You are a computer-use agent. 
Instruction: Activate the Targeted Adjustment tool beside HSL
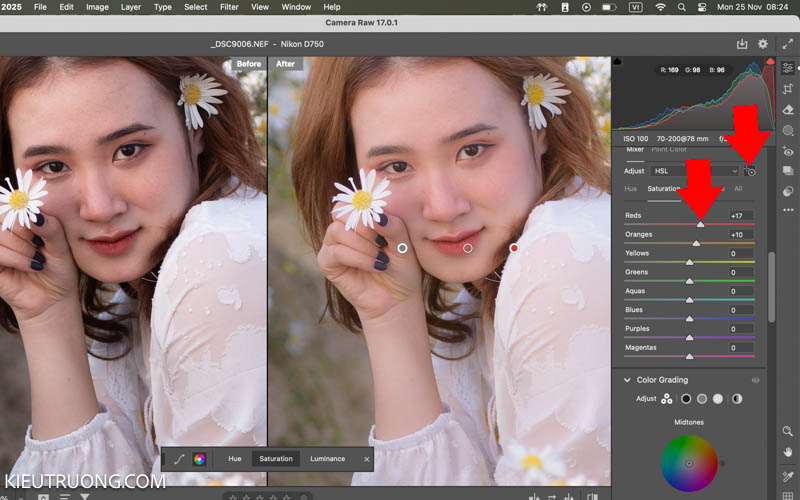(x=749, y=171)
